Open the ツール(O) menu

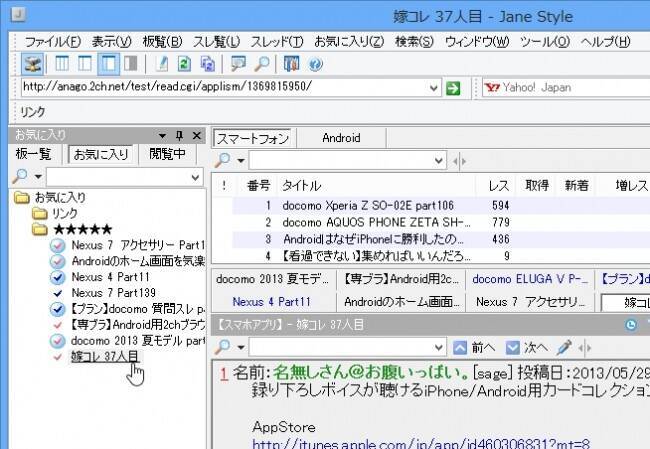coord(543,41)
